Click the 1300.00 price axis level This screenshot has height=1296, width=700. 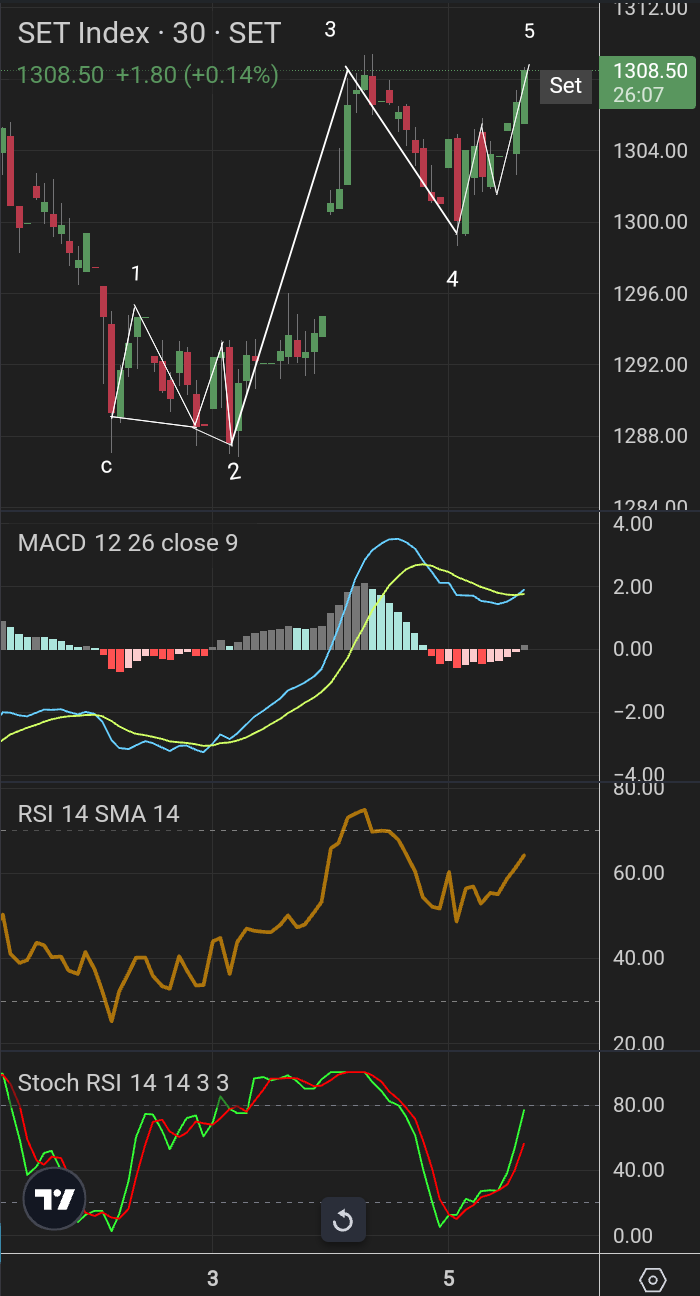pos(650,222)
